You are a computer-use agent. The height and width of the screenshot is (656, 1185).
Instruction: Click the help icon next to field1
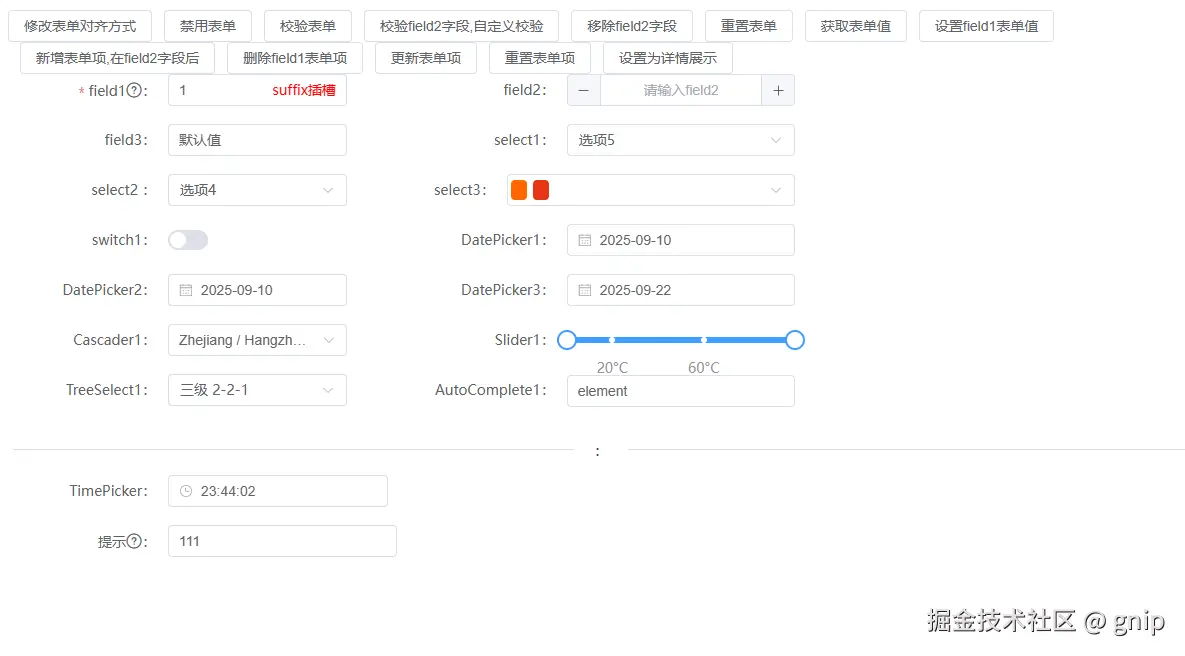point(134,91)
